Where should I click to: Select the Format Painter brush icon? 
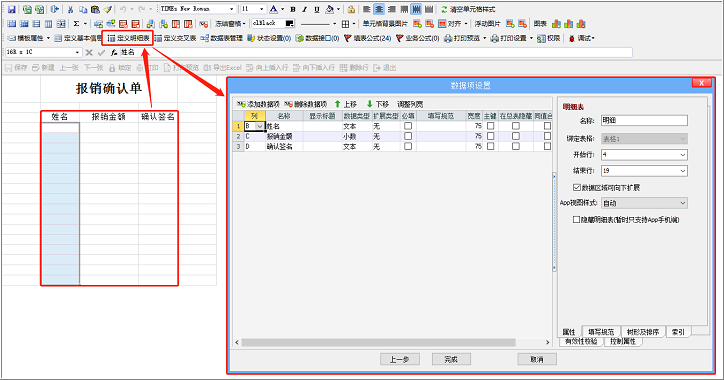coord(108,9)
